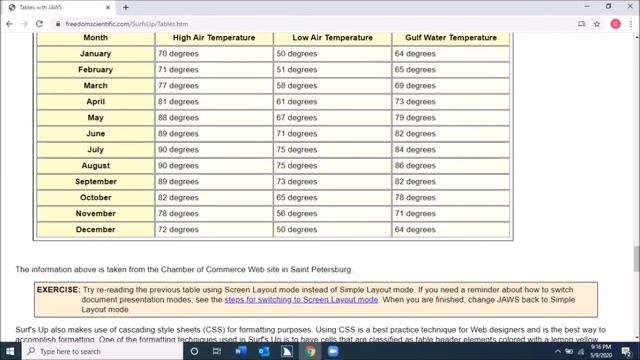Screen dimensions: 640x360
Task: Click December's 72 degrees high cell
Action: point(214,229)
